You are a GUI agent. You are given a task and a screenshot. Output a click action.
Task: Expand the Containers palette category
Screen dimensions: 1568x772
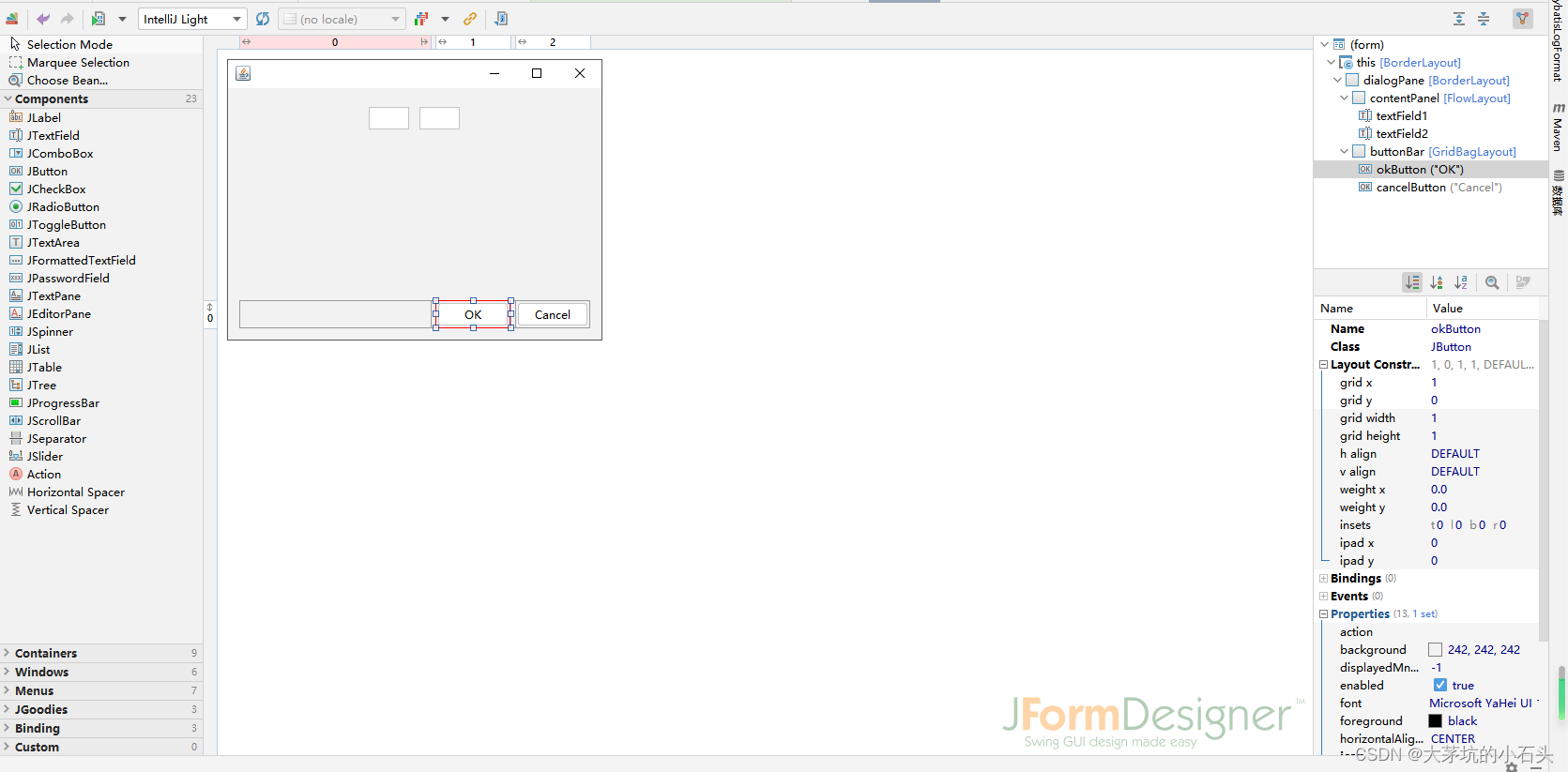coord(8,653)
